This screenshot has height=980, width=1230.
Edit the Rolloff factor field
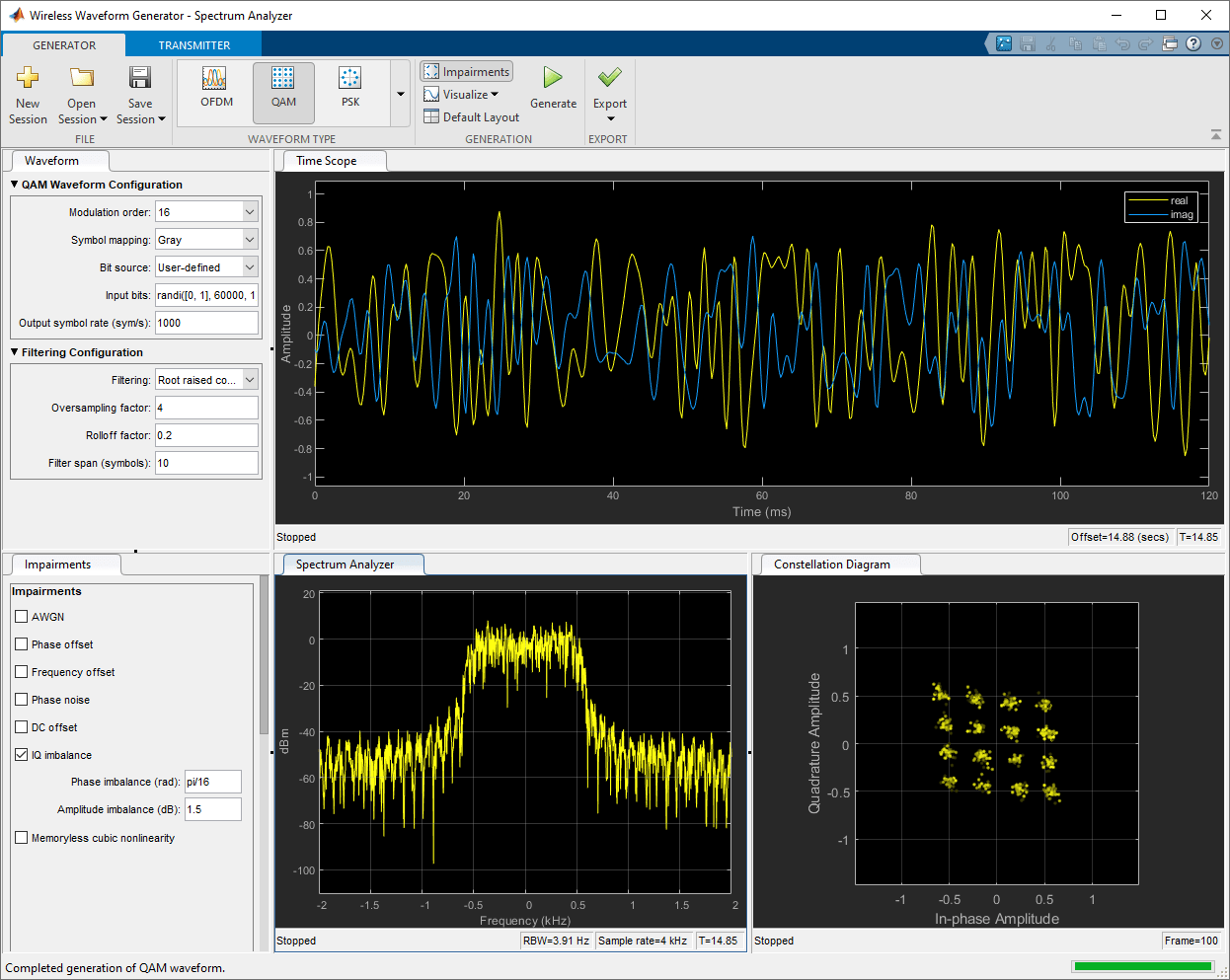[206, 434]
